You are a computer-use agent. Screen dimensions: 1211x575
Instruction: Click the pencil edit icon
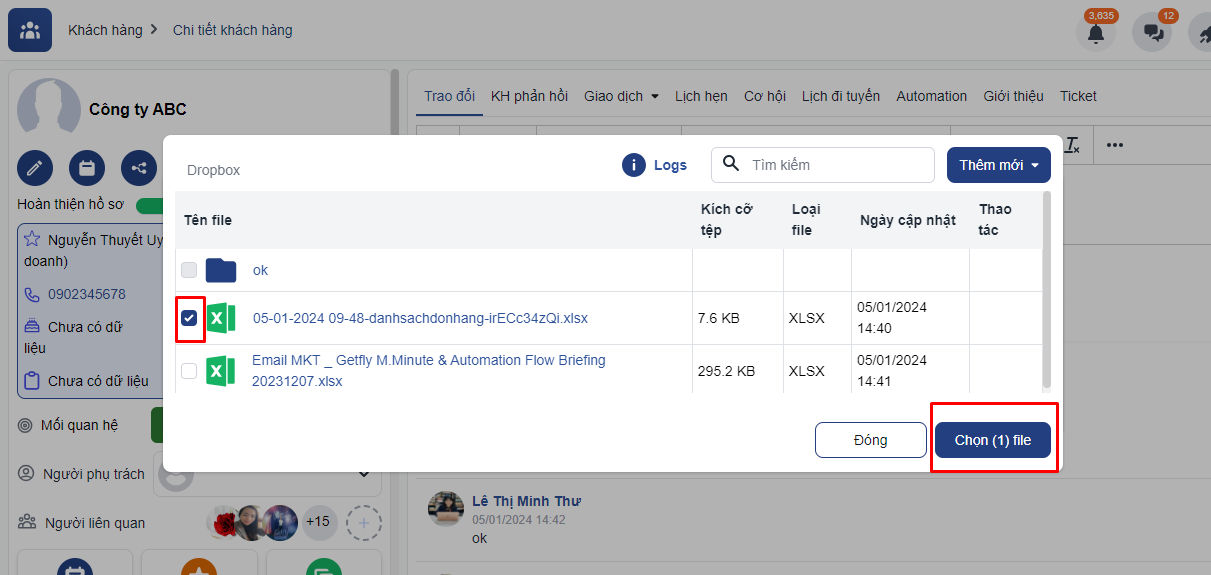coord(35,168)
